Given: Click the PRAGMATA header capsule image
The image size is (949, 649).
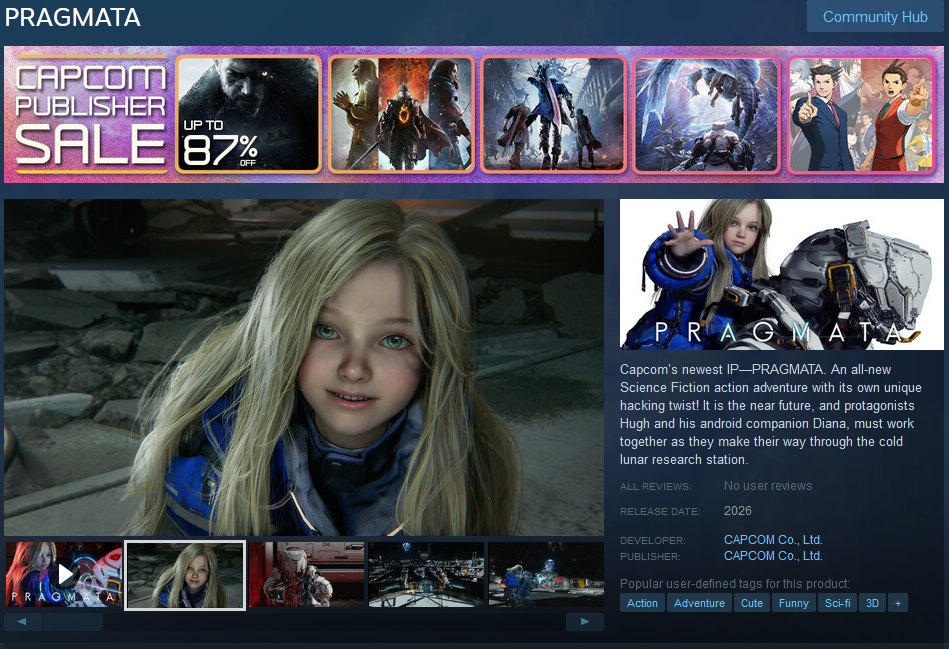Looking at the screenshot, I should coord(781,274).
